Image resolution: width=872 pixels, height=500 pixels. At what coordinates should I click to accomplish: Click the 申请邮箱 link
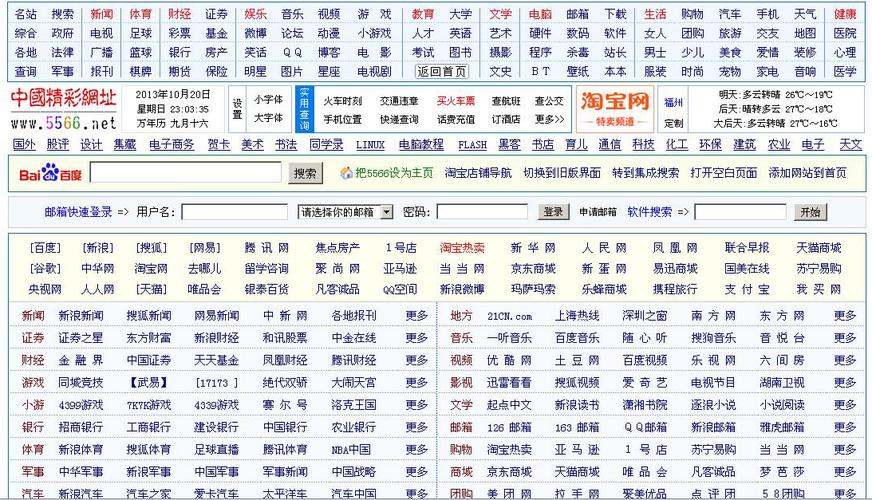coord(598,212)
